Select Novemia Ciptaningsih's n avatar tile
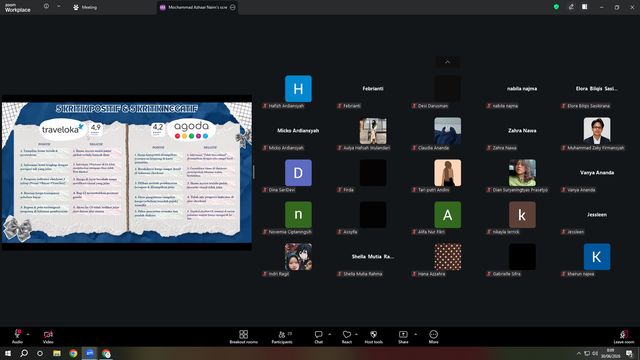Image resolution: width=640 pixels, height=360 pixels. 298,215
